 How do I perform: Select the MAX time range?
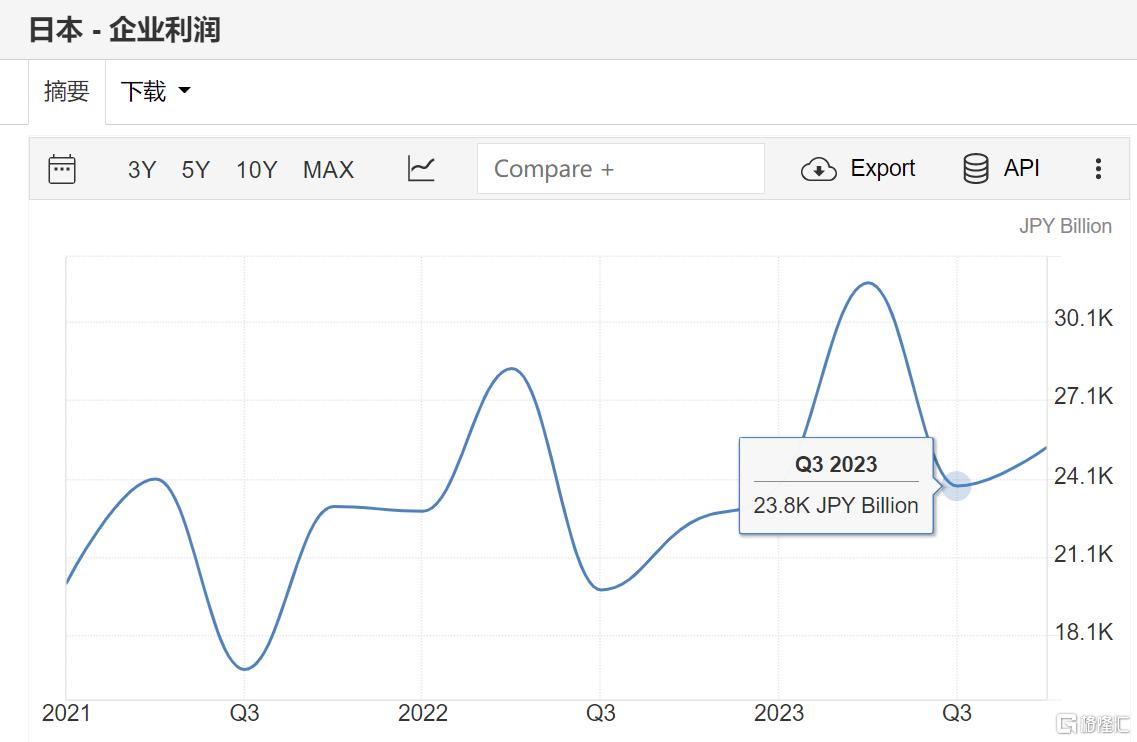click(328, 170)
